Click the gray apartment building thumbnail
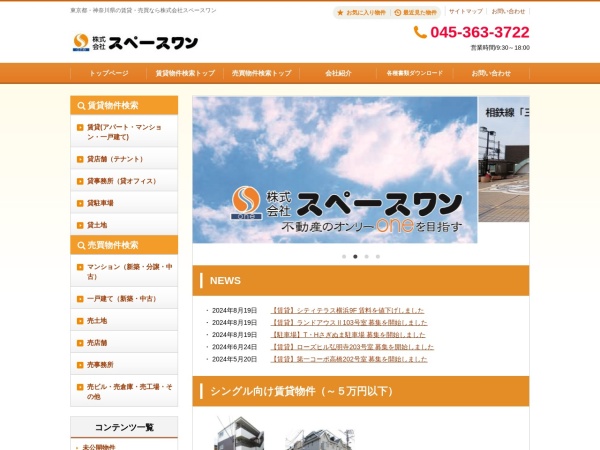The height and width of the screenshot is (450, 600). (239, 433)
